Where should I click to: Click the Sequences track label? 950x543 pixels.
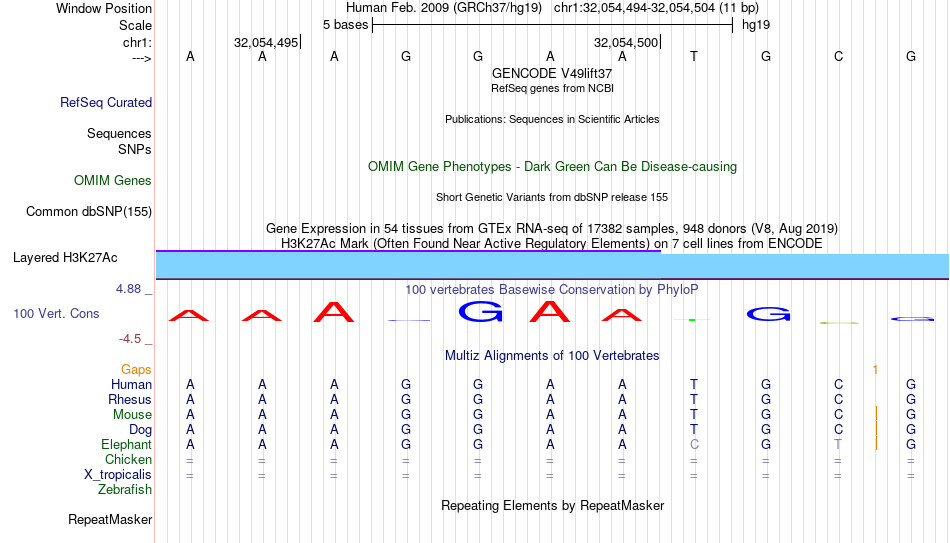click(119, 133)
